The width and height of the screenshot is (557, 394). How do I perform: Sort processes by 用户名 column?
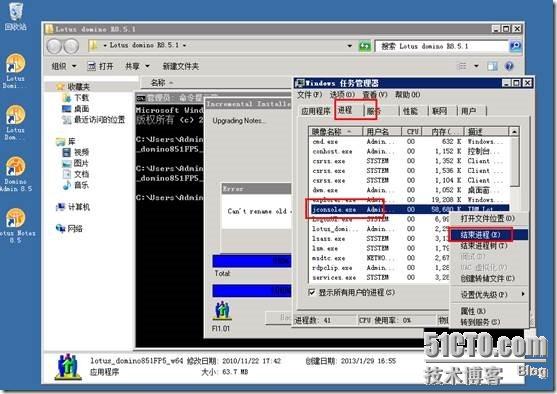pyautogui.click(x=382, y=132)
